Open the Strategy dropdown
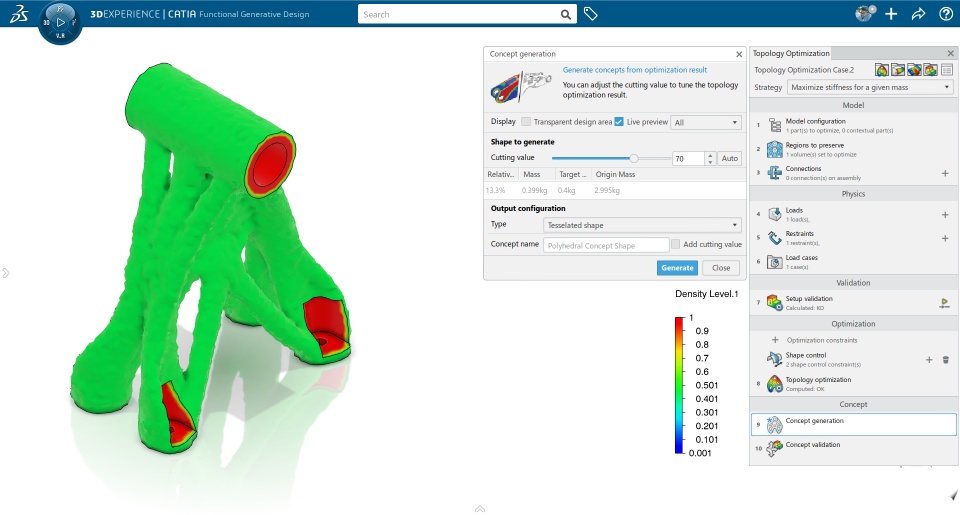The height and width of the screenshot is (515, 960). coord(870,87)
